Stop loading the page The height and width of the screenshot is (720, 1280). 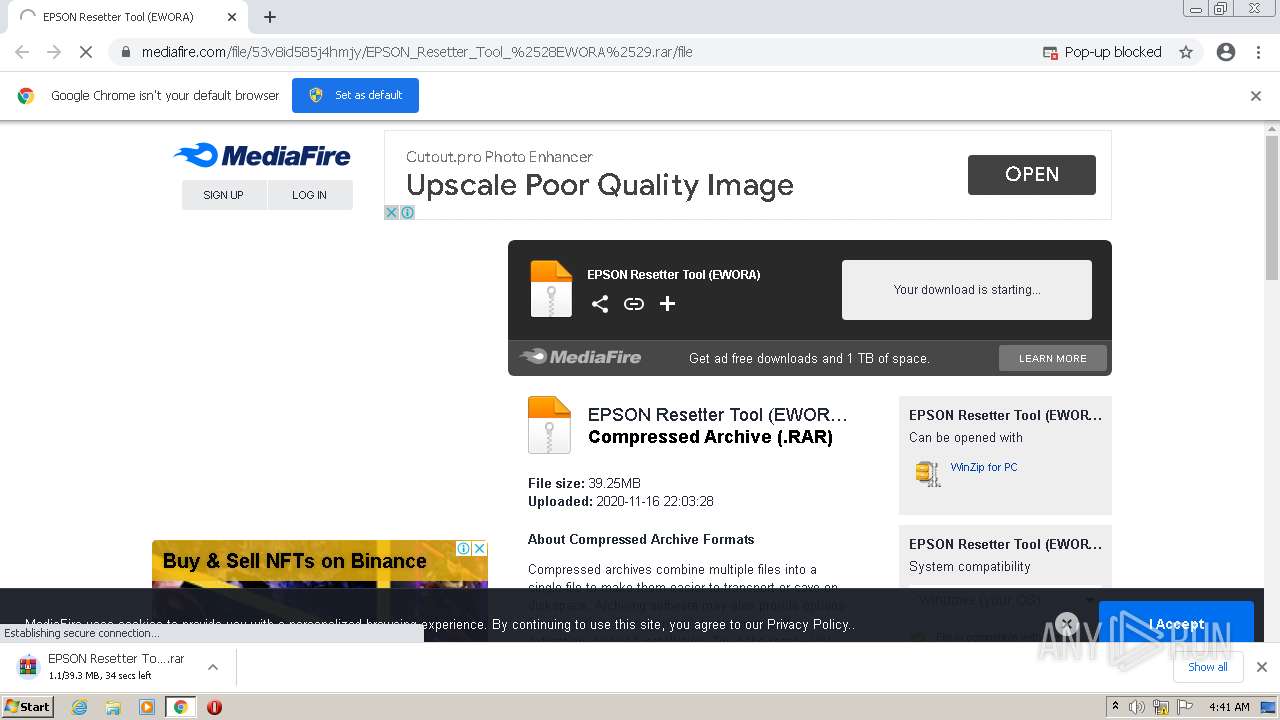86,52
